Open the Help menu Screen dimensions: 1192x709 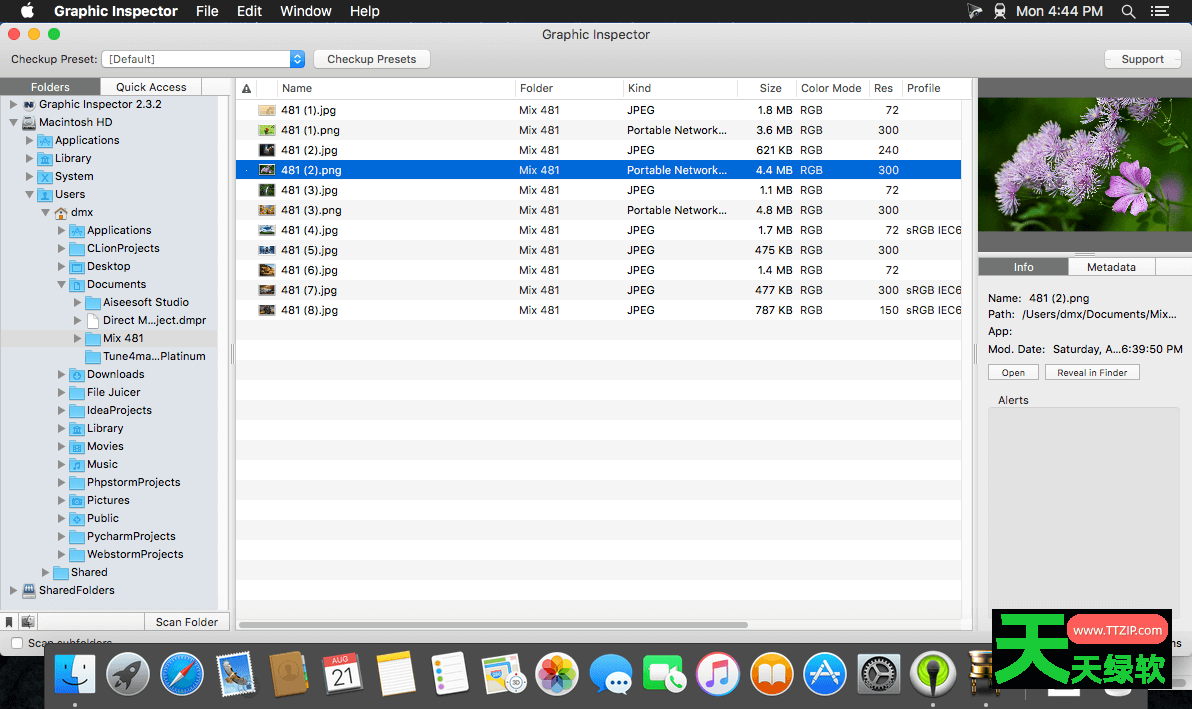pyautogui.click(x=364, y=11)
